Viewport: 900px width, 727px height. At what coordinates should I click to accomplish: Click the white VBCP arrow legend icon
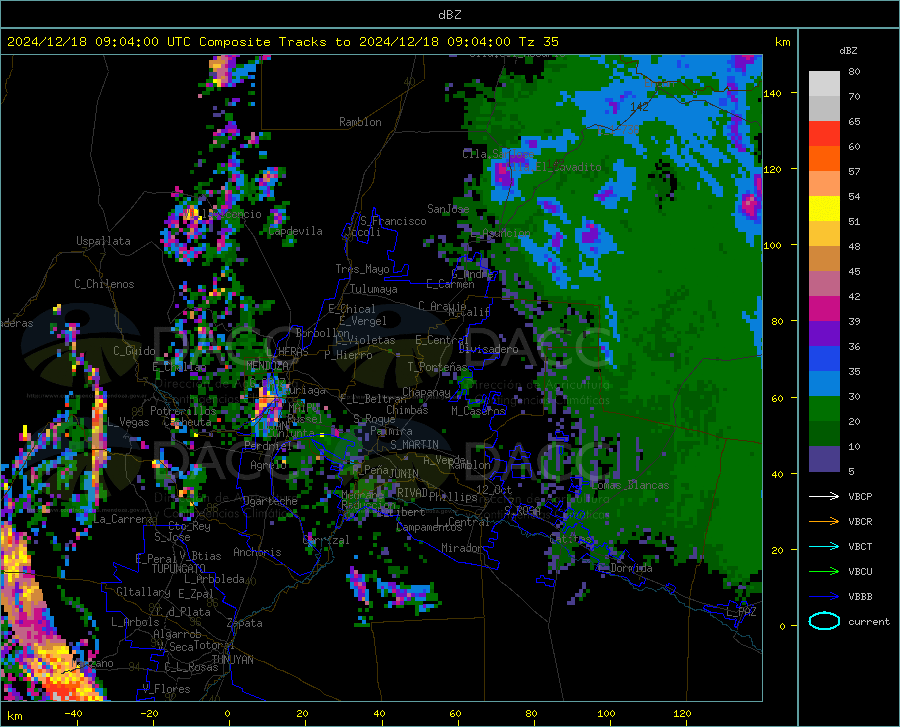824,496
